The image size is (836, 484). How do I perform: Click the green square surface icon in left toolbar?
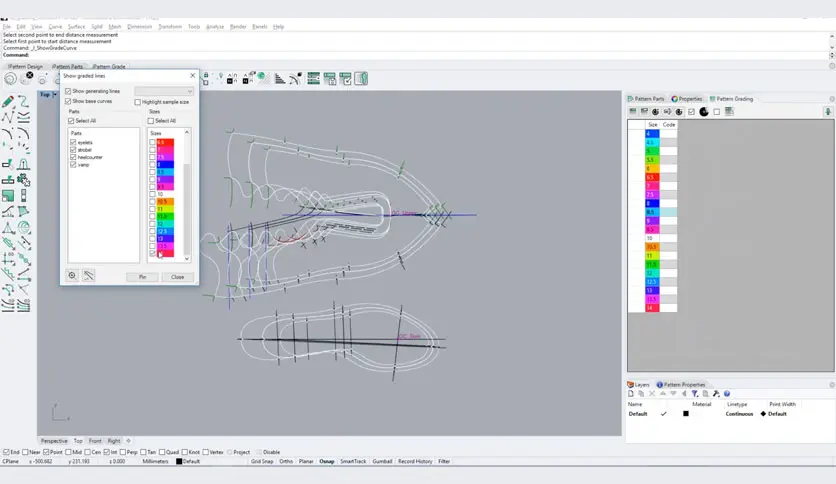coord(7,196)
